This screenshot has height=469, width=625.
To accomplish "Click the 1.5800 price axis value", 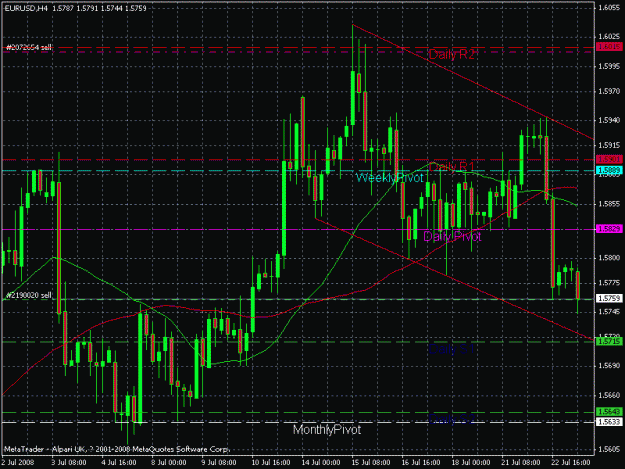I will [609, 258].
